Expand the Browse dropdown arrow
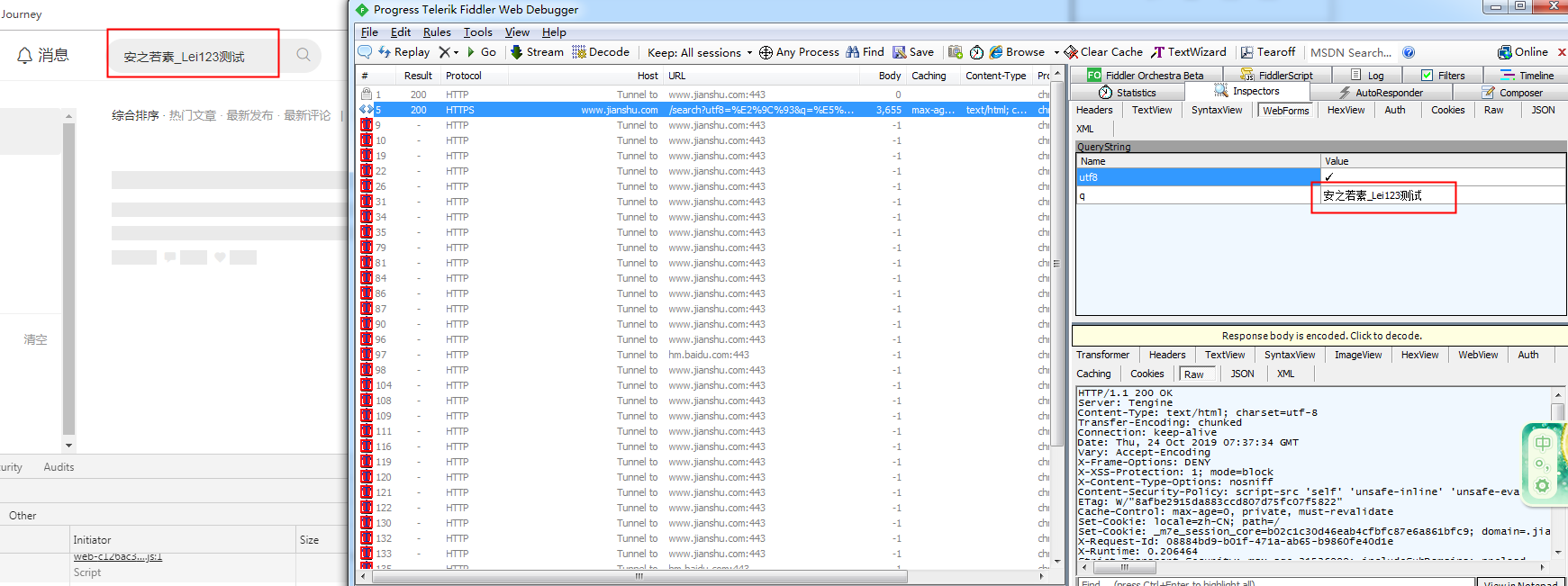 click(x=1056, y=52)
